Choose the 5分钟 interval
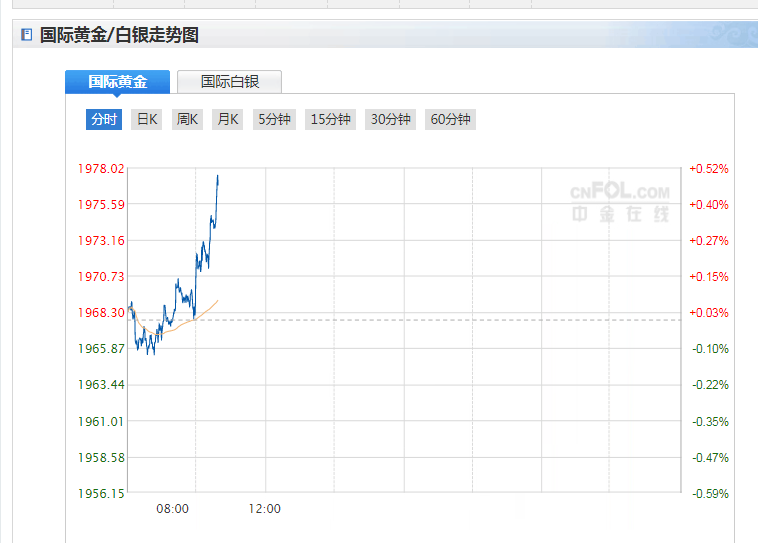 click(274, 120)
